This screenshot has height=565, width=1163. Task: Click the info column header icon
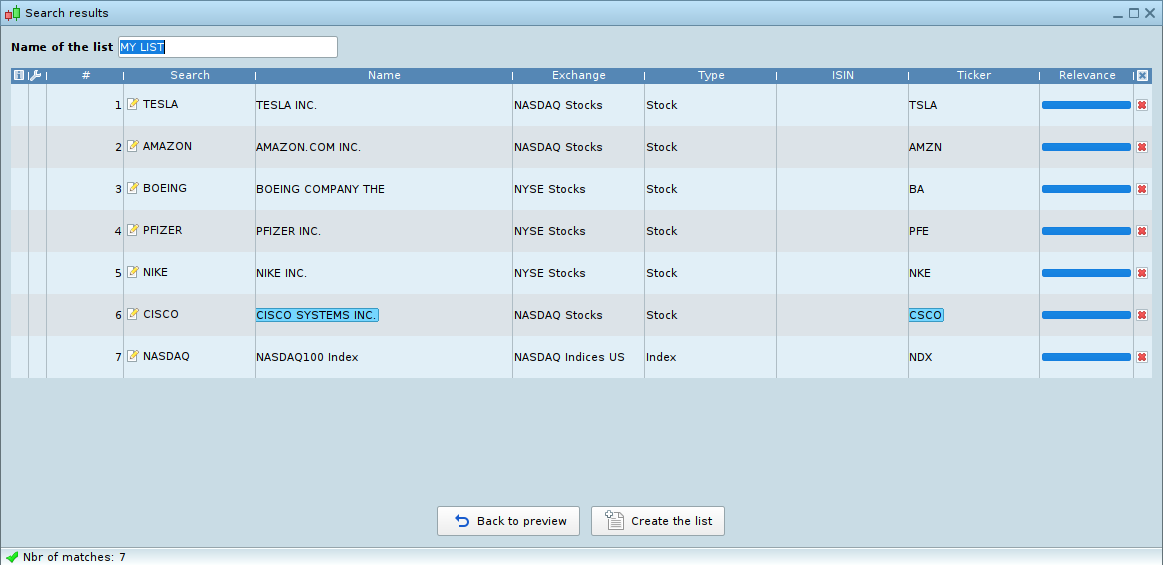pos(19,75)
